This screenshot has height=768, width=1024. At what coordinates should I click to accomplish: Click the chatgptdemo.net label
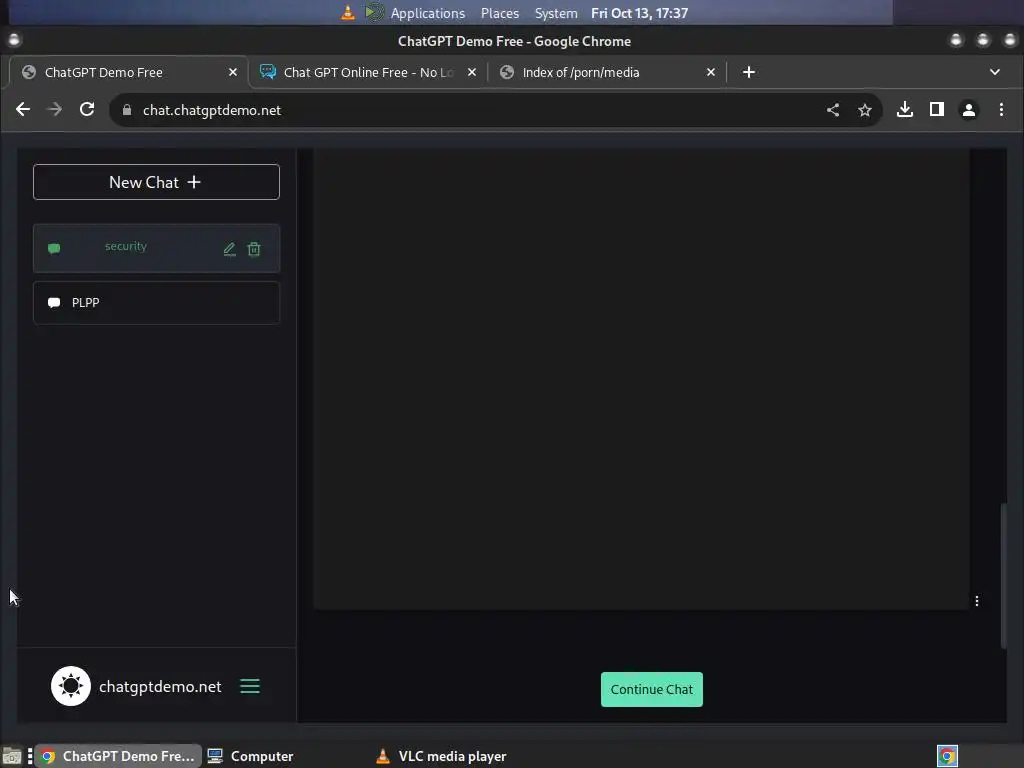point(160,687)
